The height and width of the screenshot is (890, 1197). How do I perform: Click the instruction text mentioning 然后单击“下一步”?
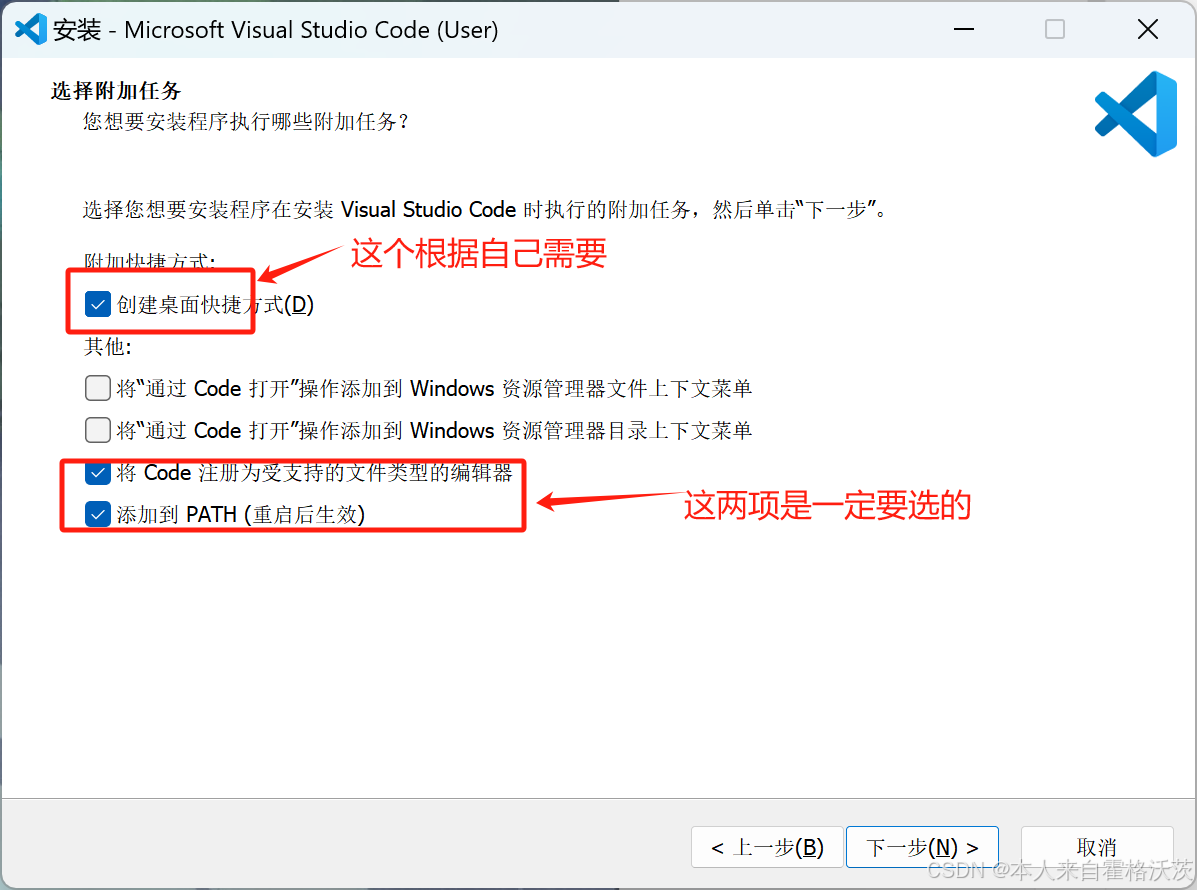[486, 209]
